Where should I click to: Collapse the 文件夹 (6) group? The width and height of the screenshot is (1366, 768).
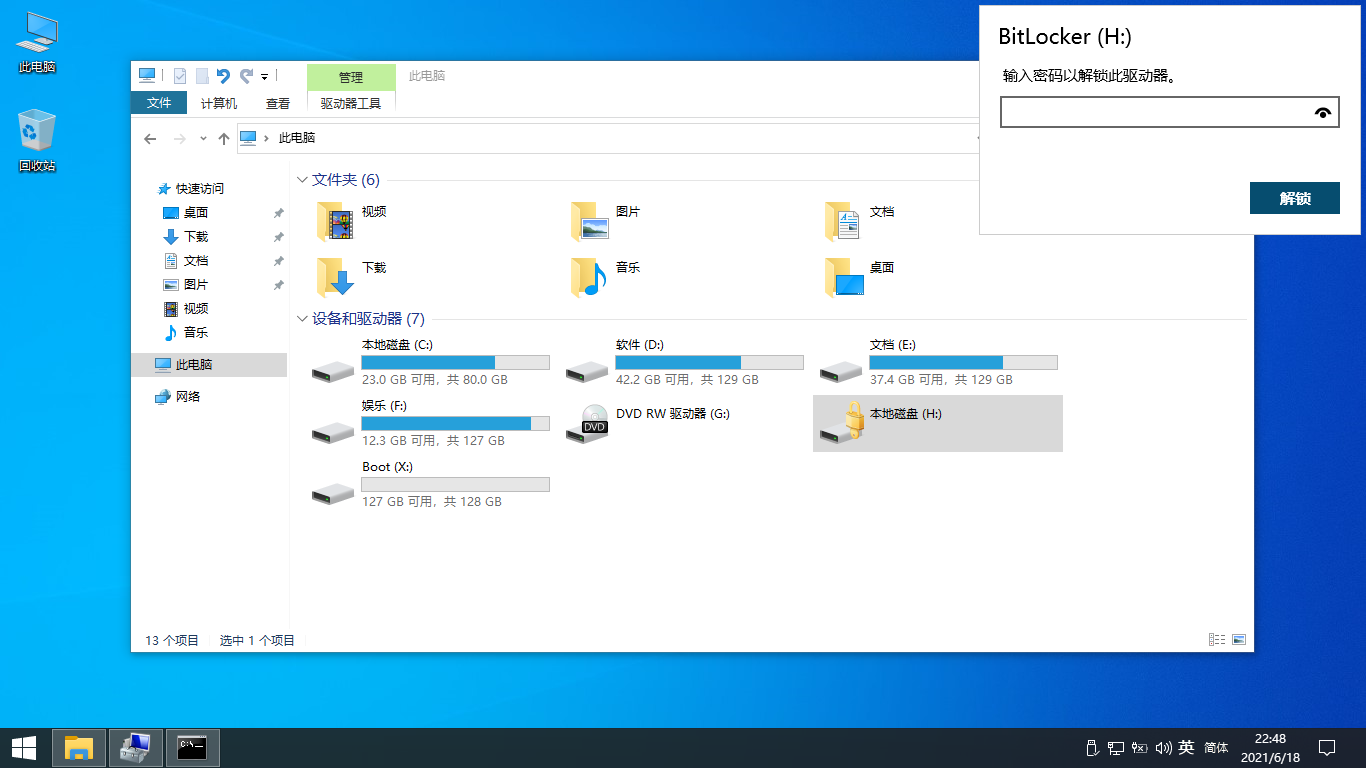pyautogui.click(x=302, y=180)
